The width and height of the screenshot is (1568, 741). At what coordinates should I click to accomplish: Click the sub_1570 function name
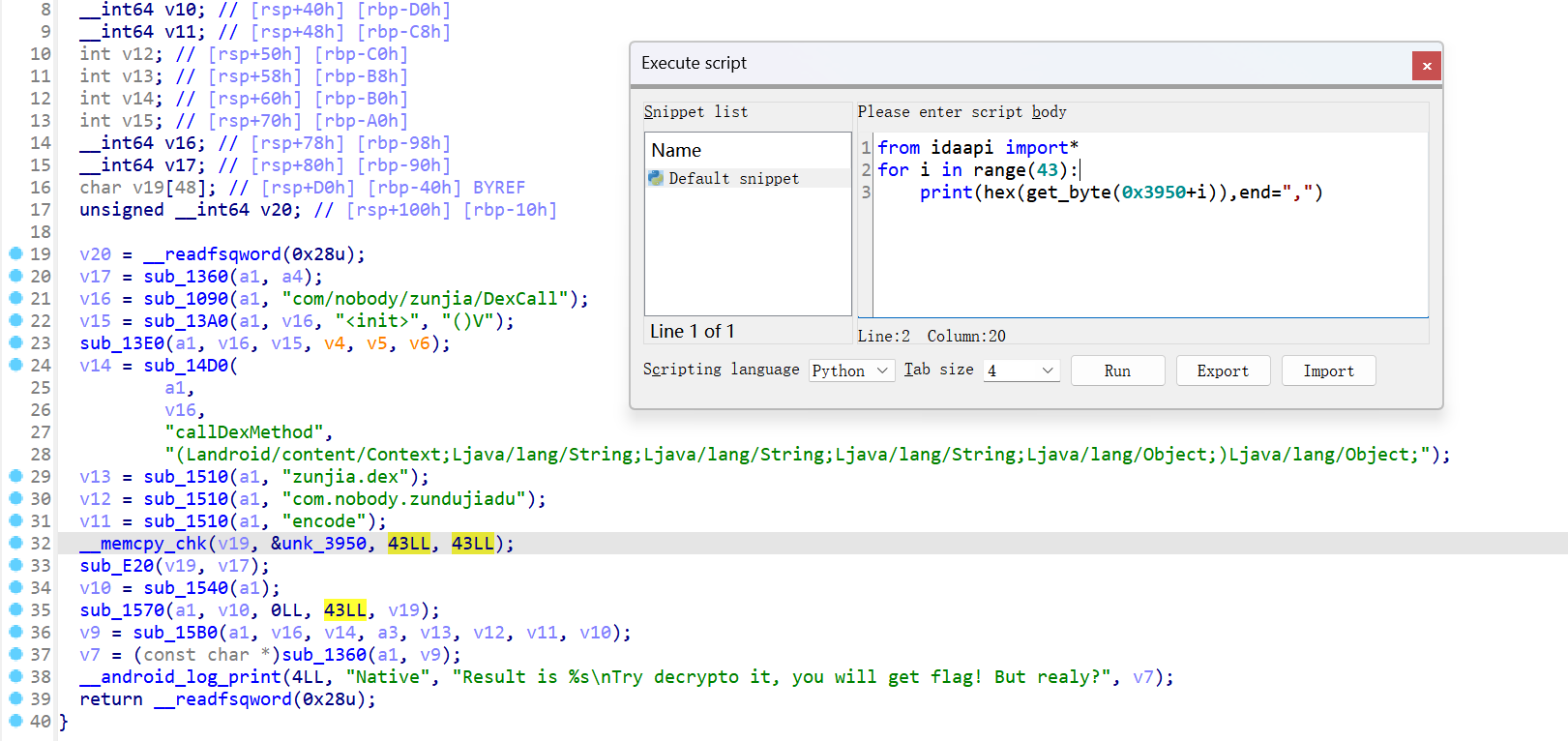[x=122, y=610]
